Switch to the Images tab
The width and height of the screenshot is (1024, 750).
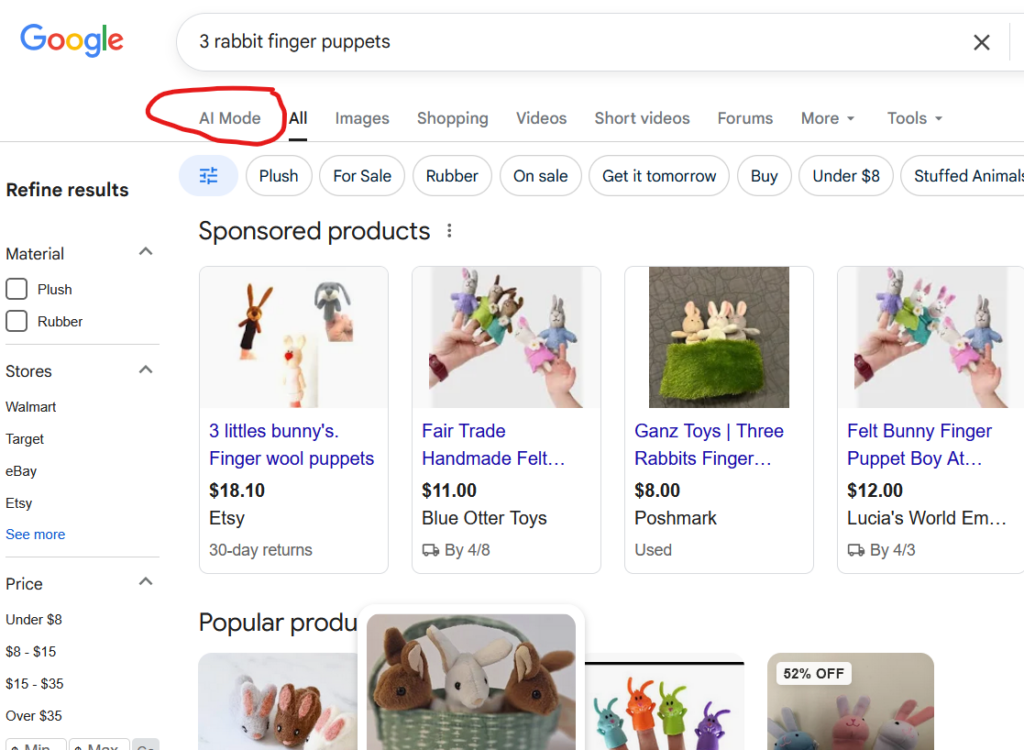[x=362, y=118]
